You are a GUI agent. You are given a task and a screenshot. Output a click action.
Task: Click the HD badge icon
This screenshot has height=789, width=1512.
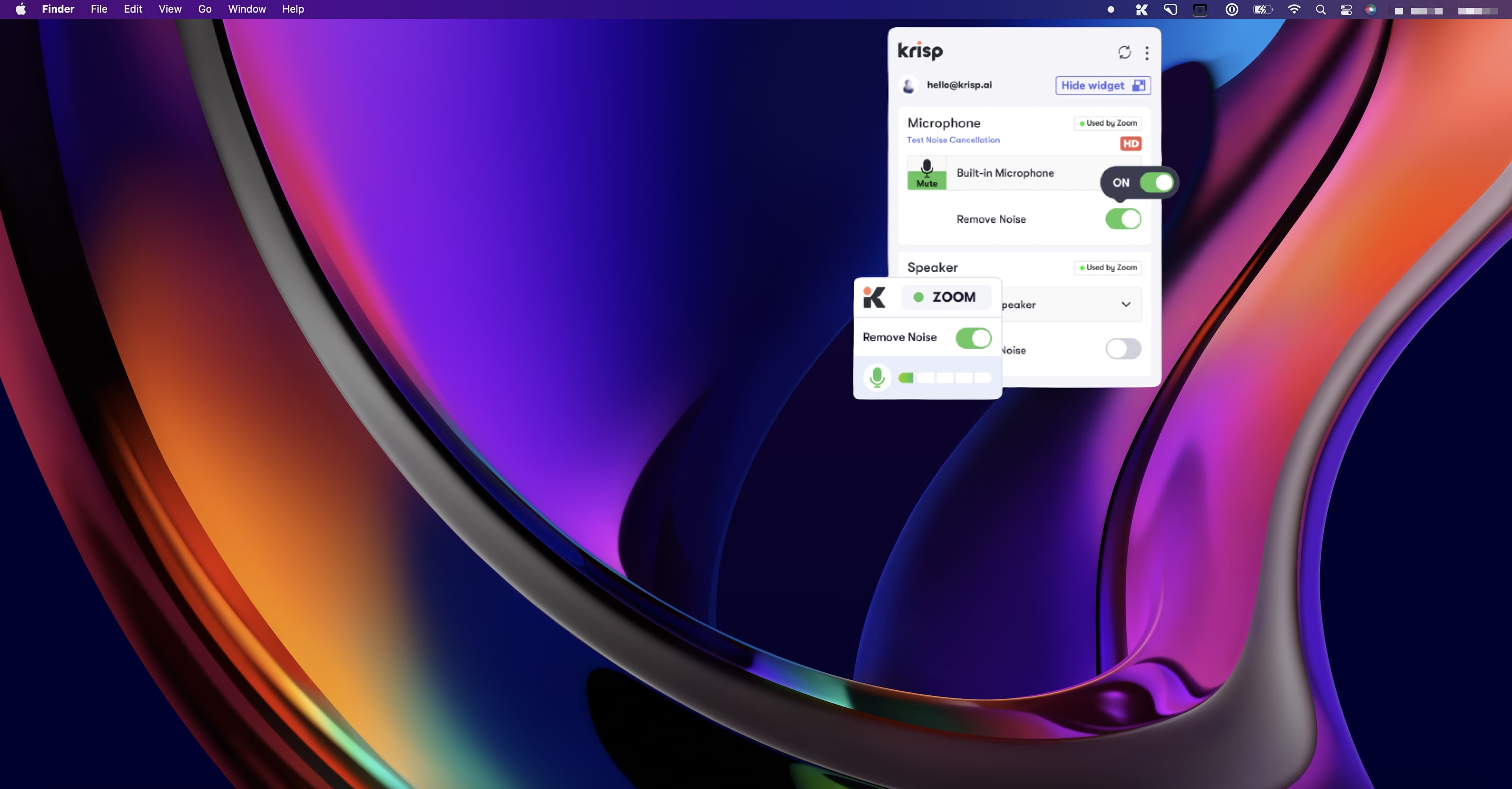1131,144
